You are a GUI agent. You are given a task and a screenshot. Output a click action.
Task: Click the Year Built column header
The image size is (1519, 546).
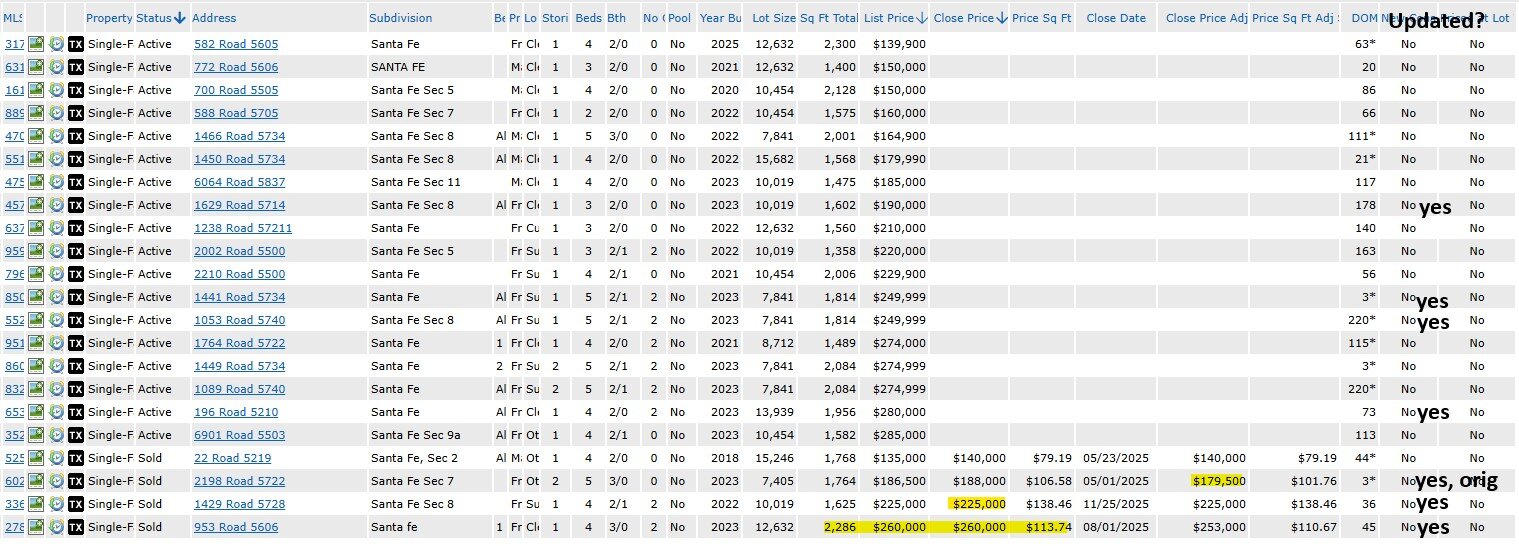click(719, 18)
